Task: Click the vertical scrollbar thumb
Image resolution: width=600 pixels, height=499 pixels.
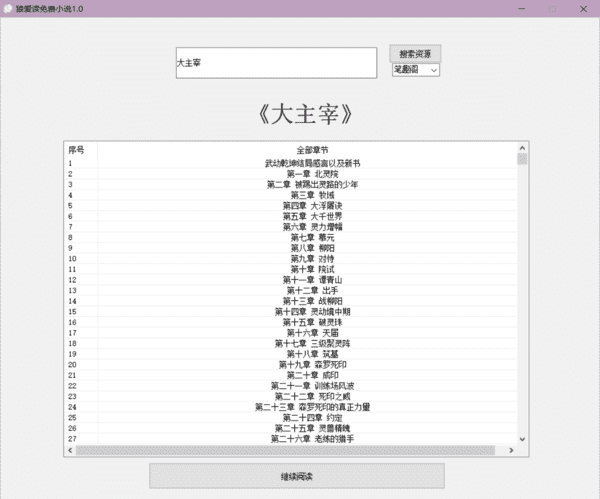Action: tap(522, 159)
